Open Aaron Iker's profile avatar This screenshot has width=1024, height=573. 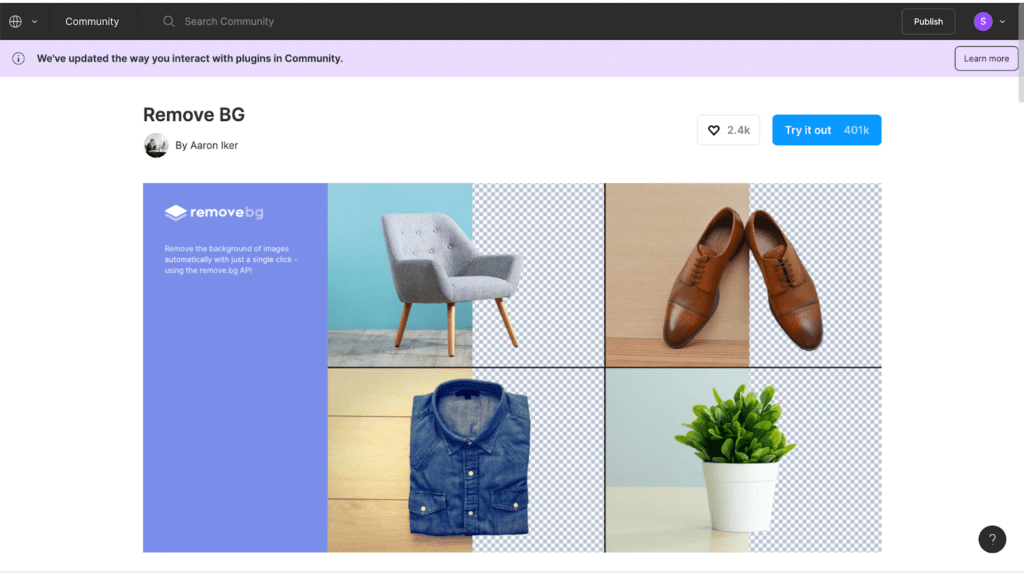(156, 145)
